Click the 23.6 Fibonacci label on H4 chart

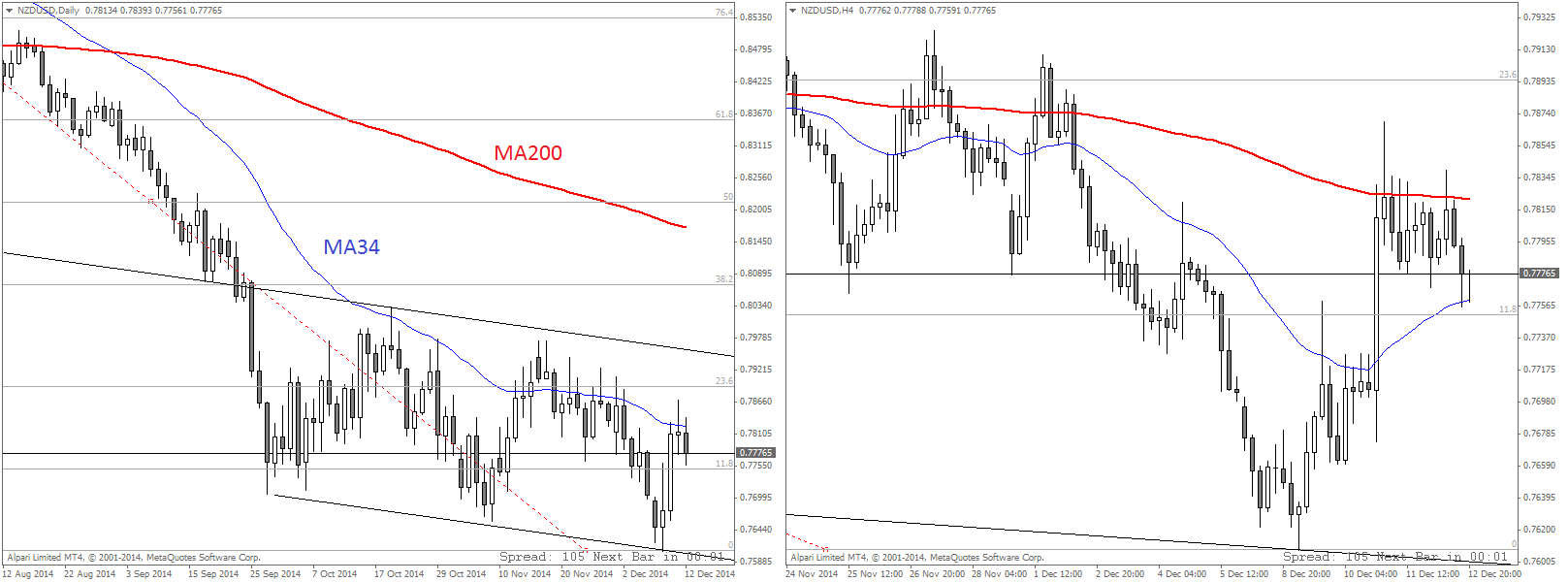(x=1507, y=75)
